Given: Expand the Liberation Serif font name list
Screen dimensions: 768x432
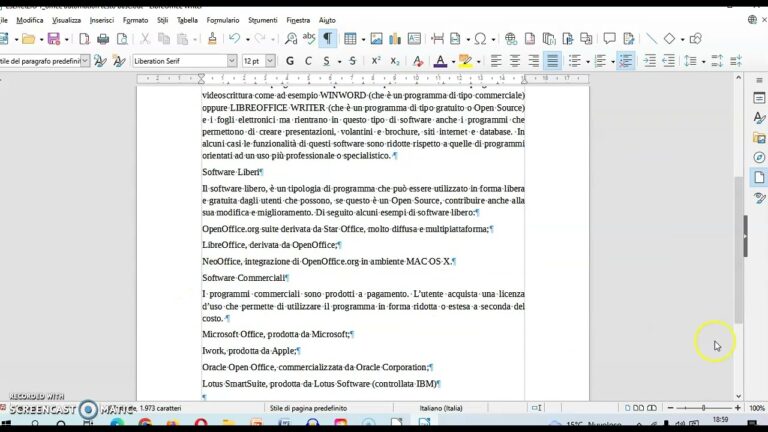Looking at the screenshot, I should (x=232, y=61).
